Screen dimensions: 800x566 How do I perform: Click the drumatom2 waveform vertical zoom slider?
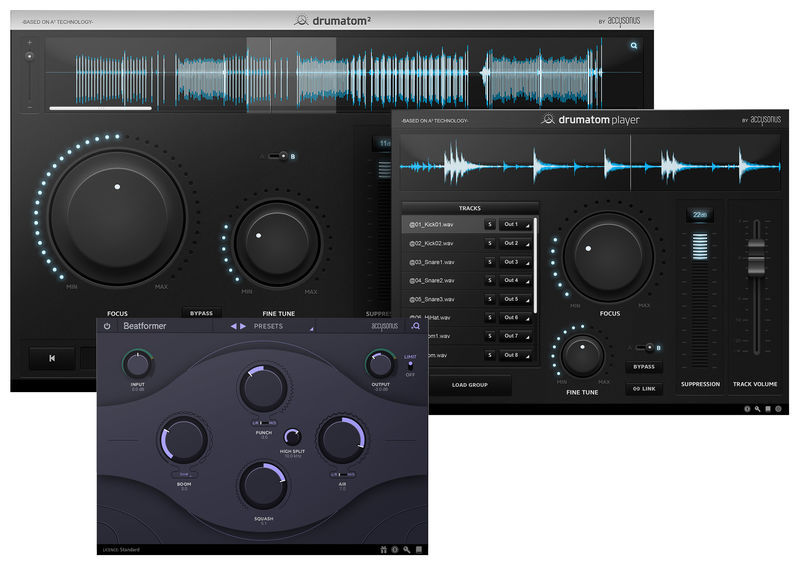[30, 76]
